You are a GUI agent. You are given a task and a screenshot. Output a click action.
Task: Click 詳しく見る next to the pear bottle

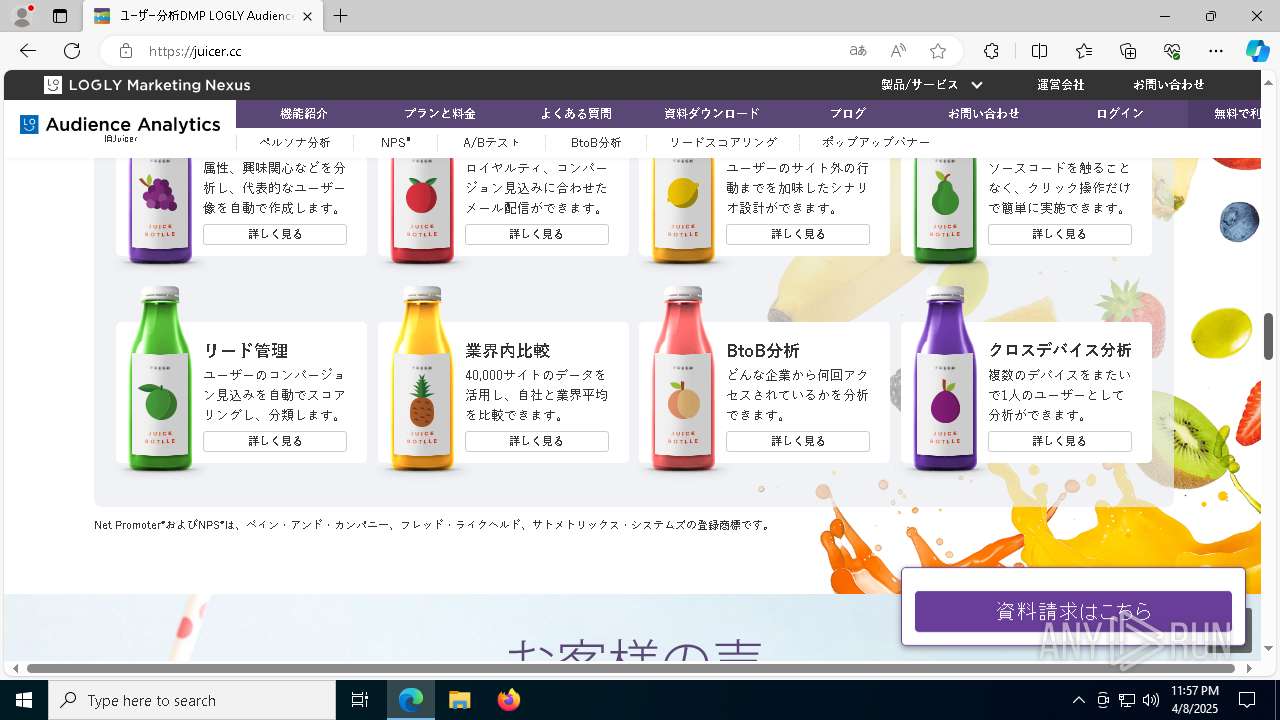(x=1060, y=234)
